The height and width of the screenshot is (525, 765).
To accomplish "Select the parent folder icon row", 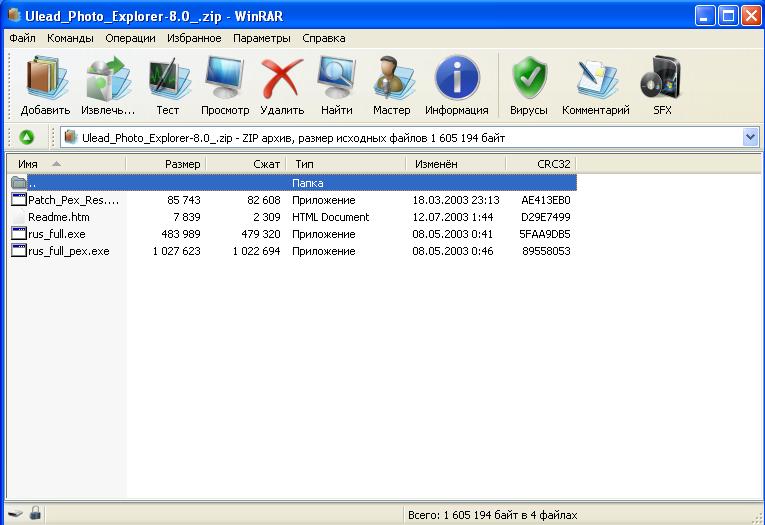I will coord(293,183).
